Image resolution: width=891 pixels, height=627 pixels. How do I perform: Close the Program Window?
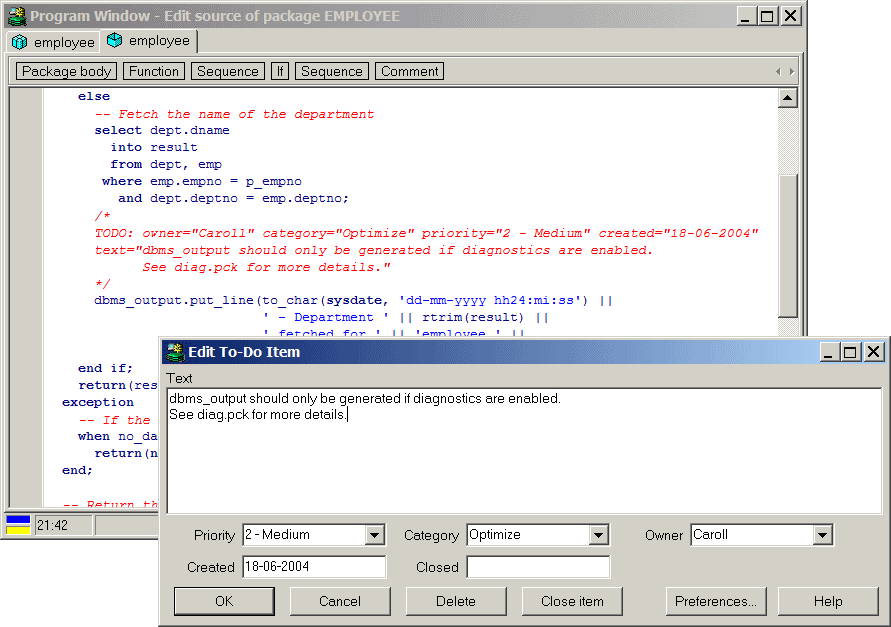[790, 16]
